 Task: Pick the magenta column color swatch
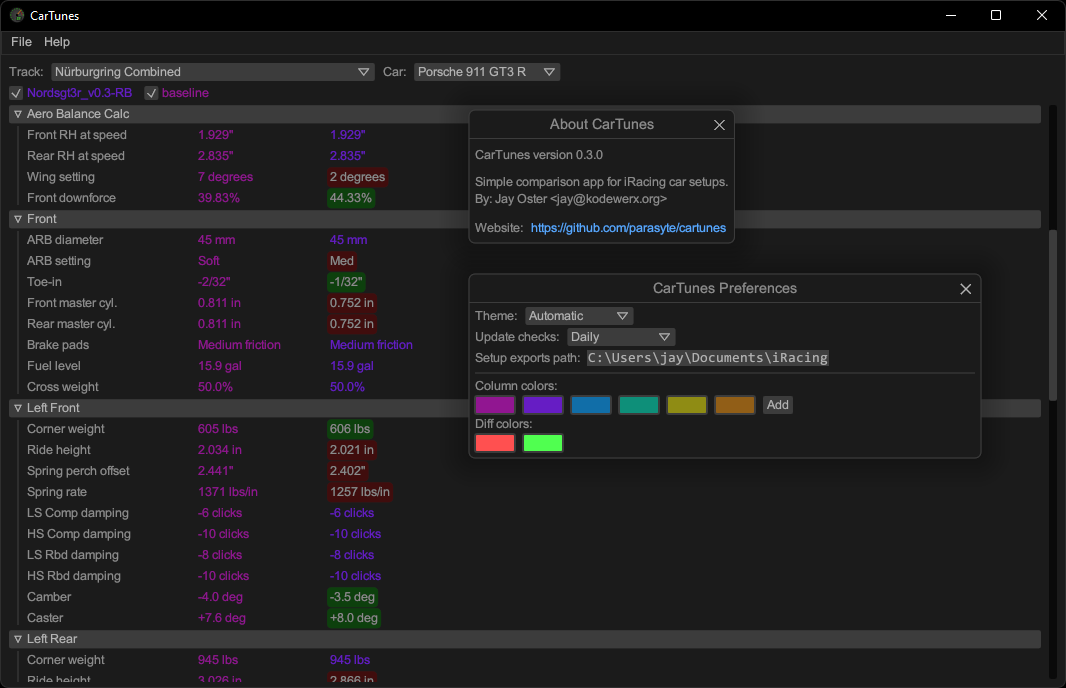click(495, 405)
